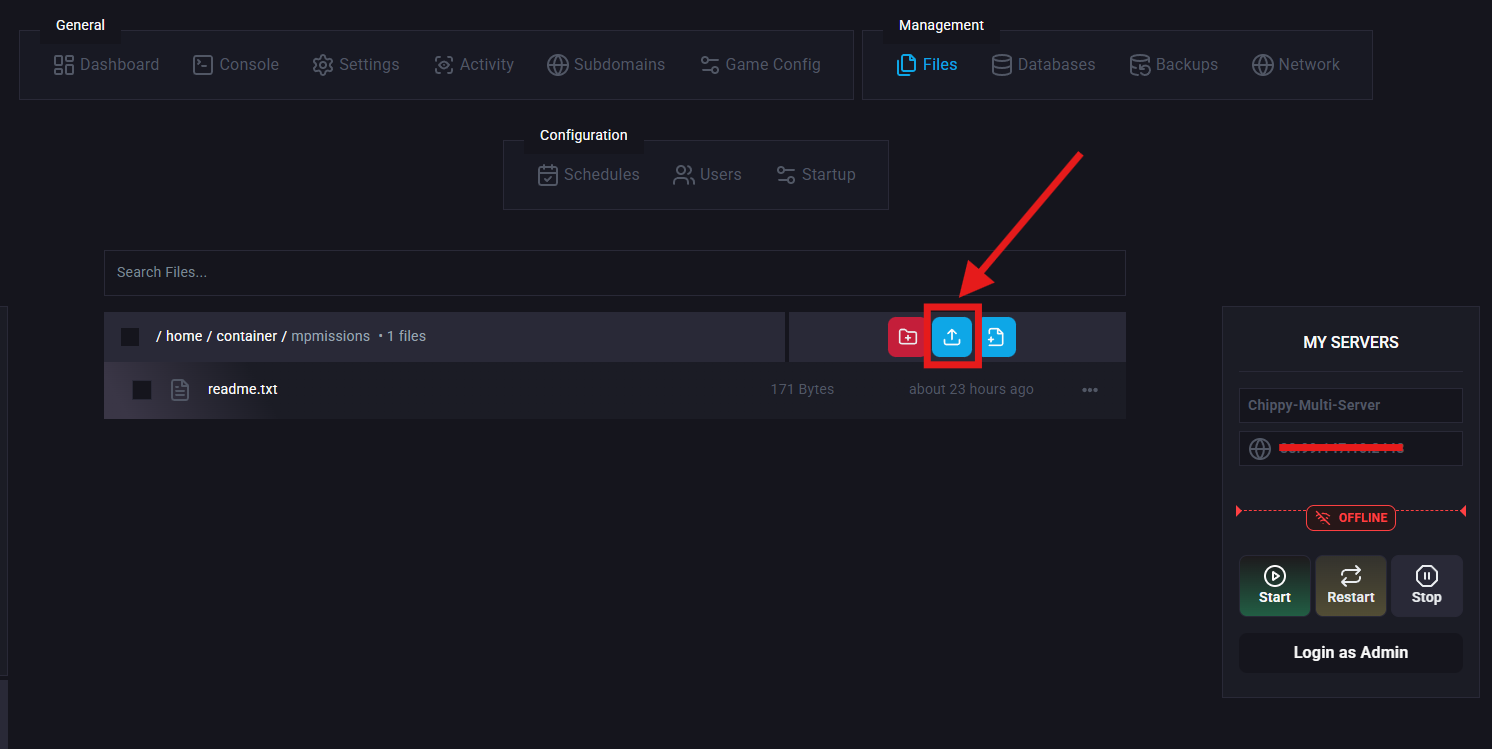Screen dimensions: 1492x749
Task: Click the red new folder icon
Action: [x=908, y=337]
